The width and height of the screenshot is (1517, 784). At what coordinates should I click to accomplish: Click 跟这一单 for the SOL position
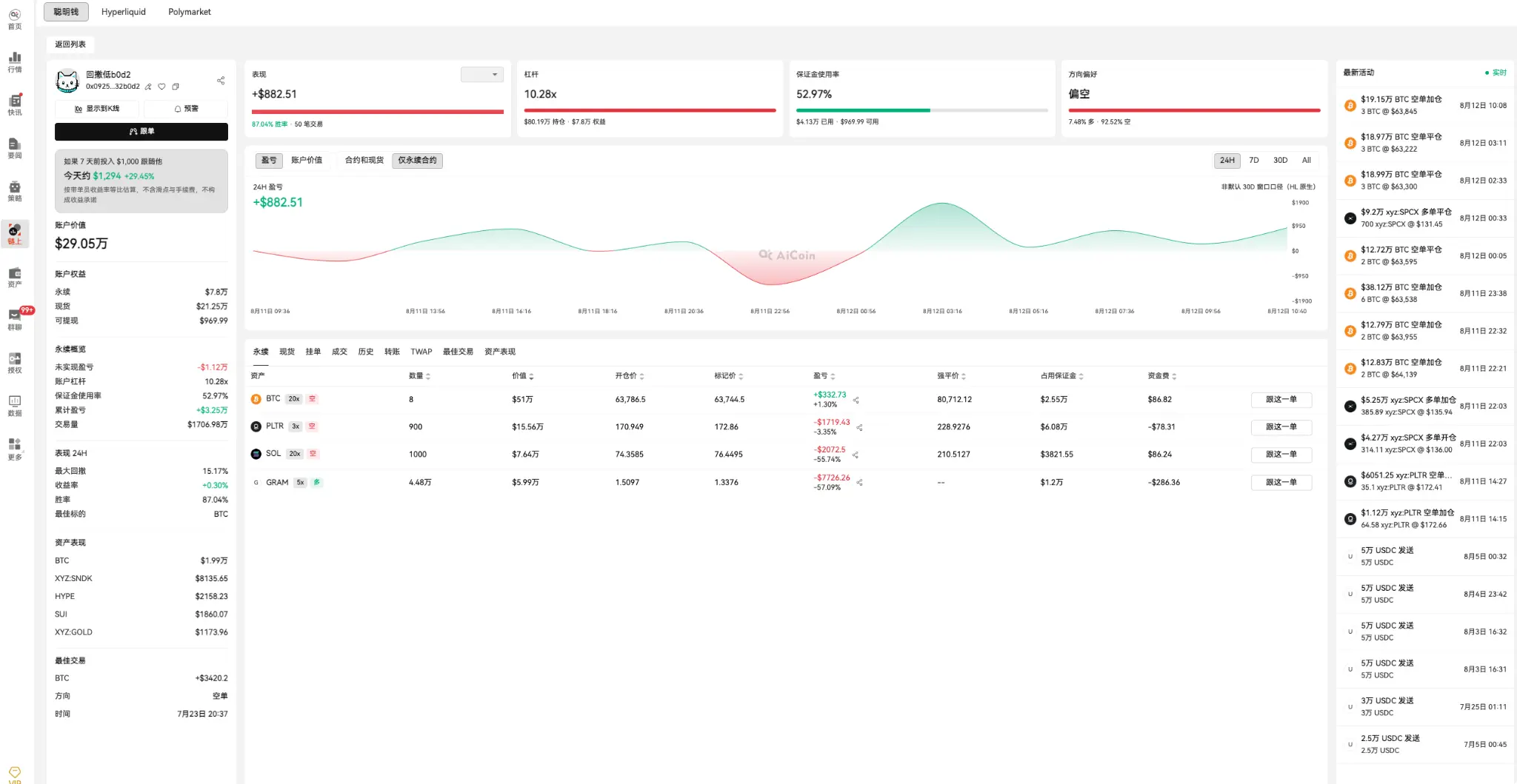click(x=1281, y=455)
